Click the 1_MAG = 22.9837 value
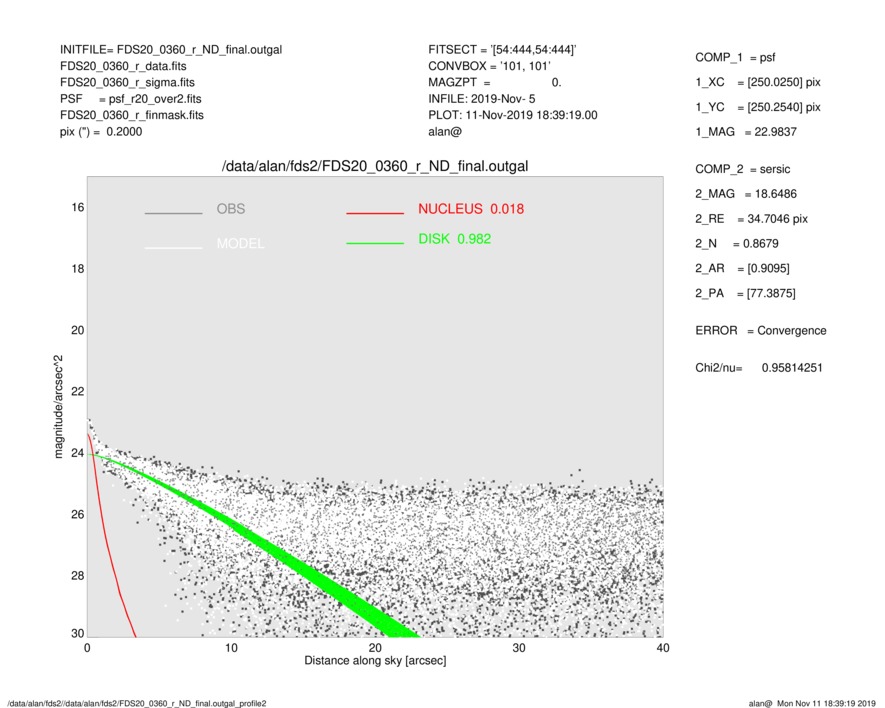This screenshot has width=885, height=708. coord(746,132)
